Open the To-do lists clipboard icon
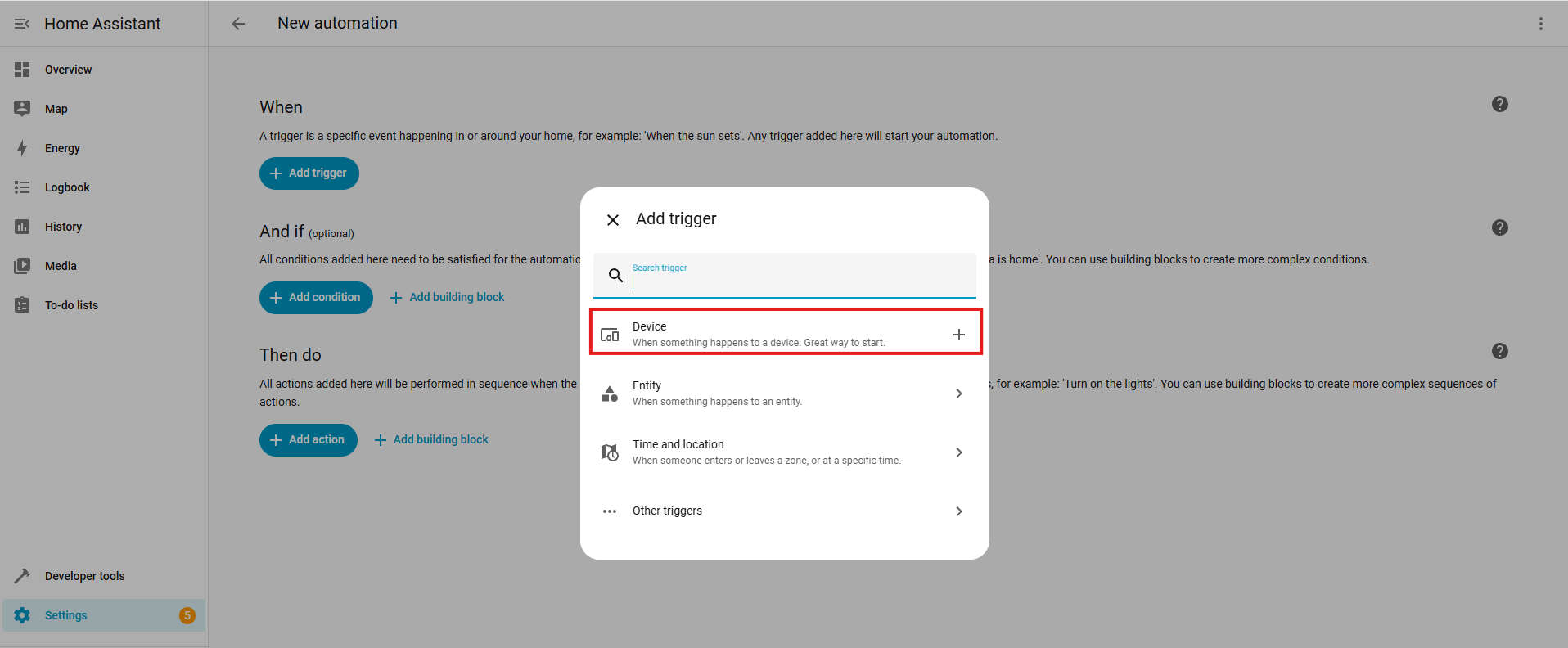 22,305
